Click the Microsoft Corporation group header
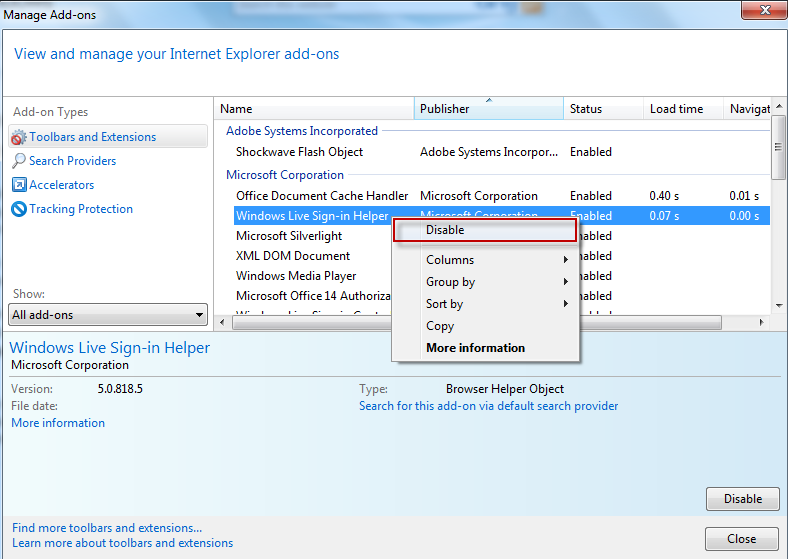Screen dimensions: 788x559 point(285,175)
